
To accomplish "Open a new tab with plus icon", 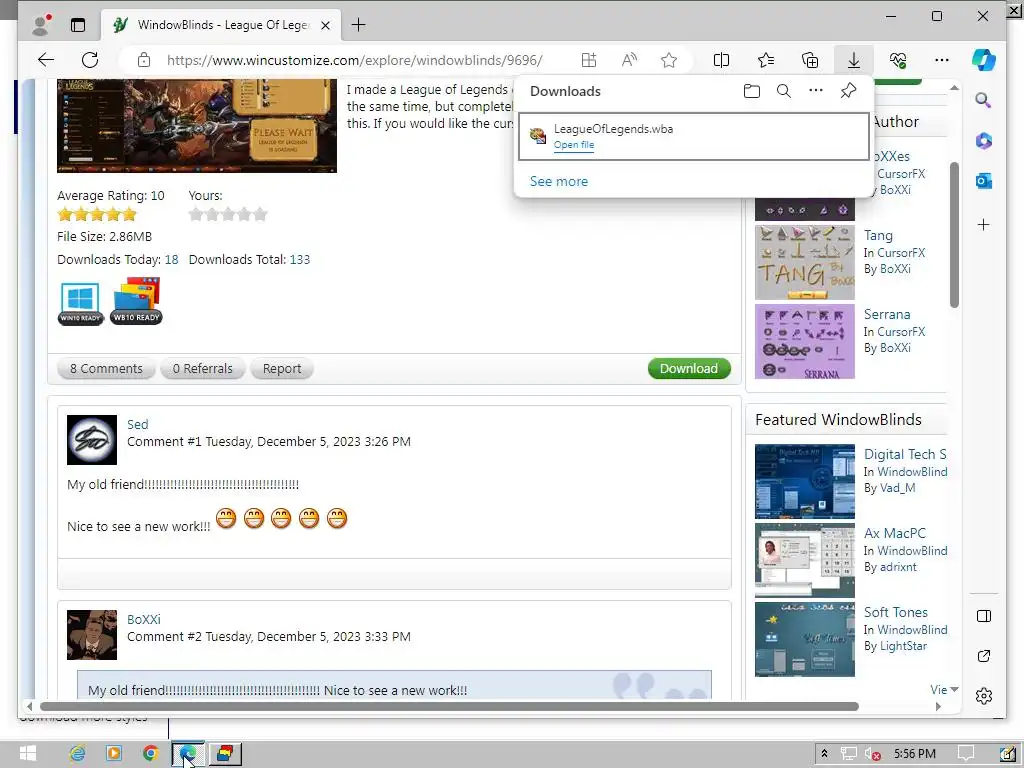I will tap(359, 25).
